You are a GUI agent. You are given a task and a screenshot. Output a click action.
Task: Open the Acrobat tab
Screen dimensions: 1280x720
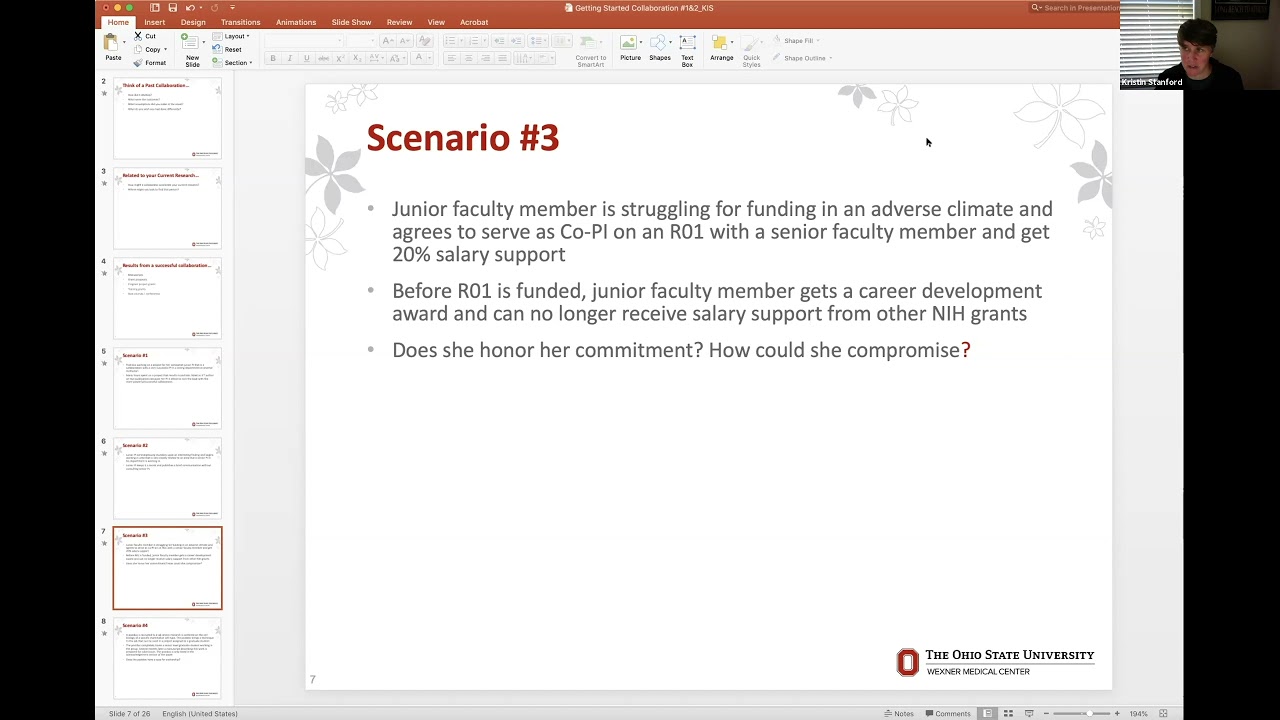pyautogui.click(x=474, y=22)
